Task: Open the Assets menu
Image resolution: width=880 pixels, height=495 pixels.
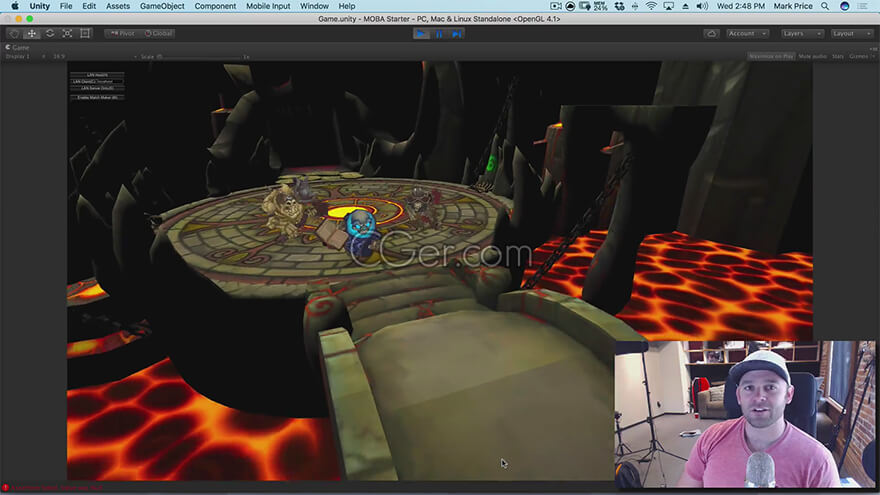Action: tap(118, 6)
